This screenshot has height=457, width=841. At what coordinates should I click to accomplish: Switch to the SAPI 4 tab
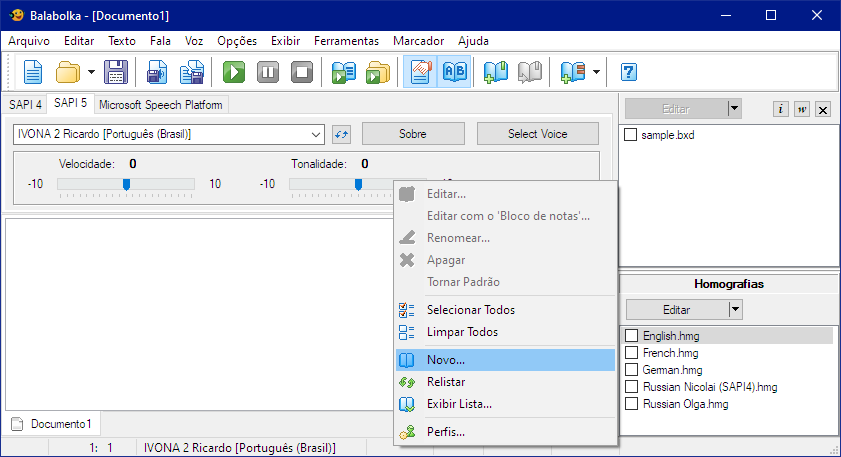click(x=26, y=104)
